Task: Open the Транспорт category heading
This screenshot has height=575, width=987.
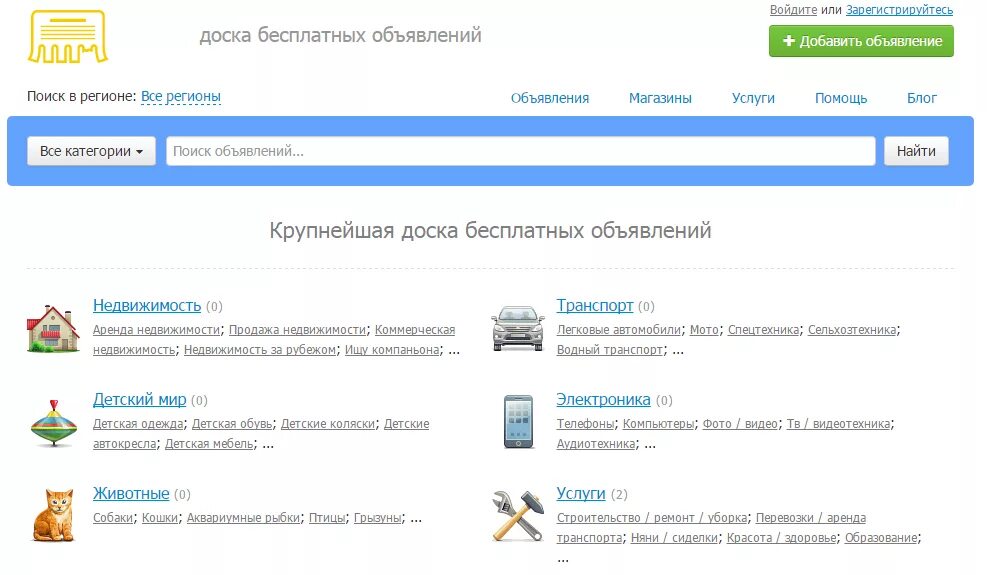Action: pyautogui.click(x=595, y=305)
